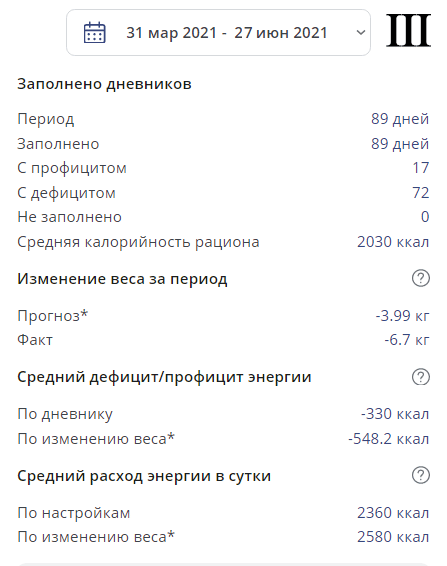Expand the date range dropdown chevron
The width and height of the screenshot is (447, 566).
pos(360,32)
